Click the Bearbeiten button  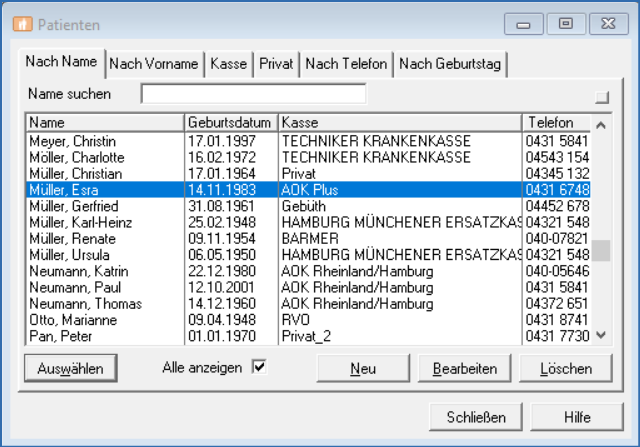pos(464,368)
